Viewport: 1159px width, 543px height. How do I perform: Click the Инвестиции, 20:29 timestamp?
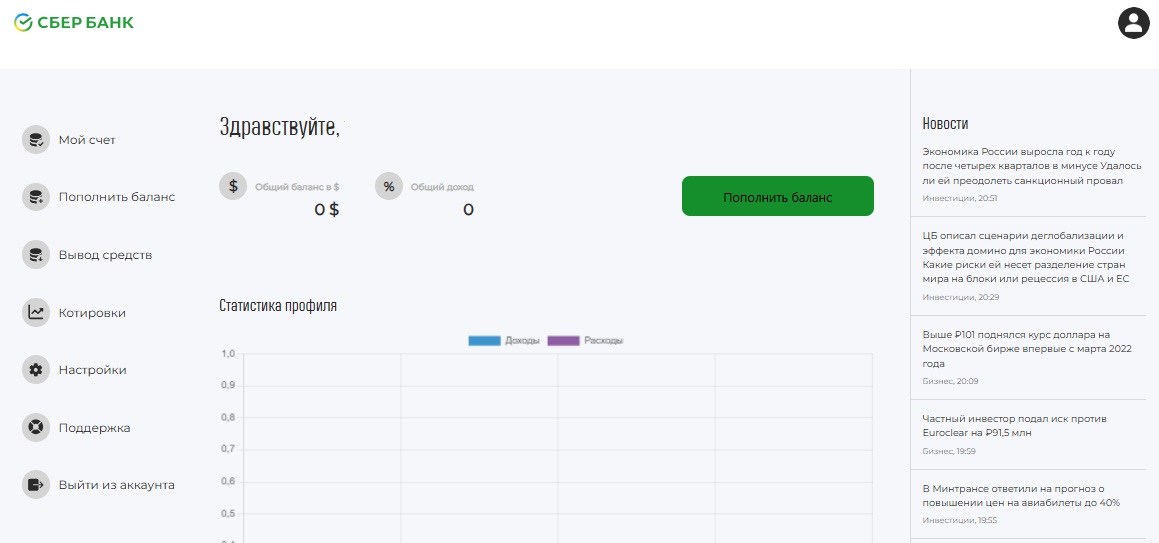point(959,297)
